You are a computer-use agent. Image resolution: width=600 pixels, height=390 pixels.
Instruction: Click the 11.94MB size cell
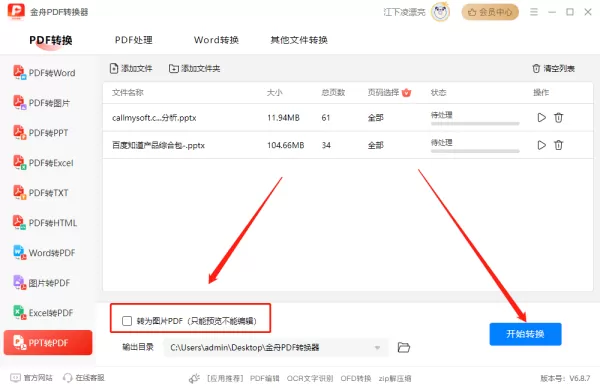click(283, 118)
